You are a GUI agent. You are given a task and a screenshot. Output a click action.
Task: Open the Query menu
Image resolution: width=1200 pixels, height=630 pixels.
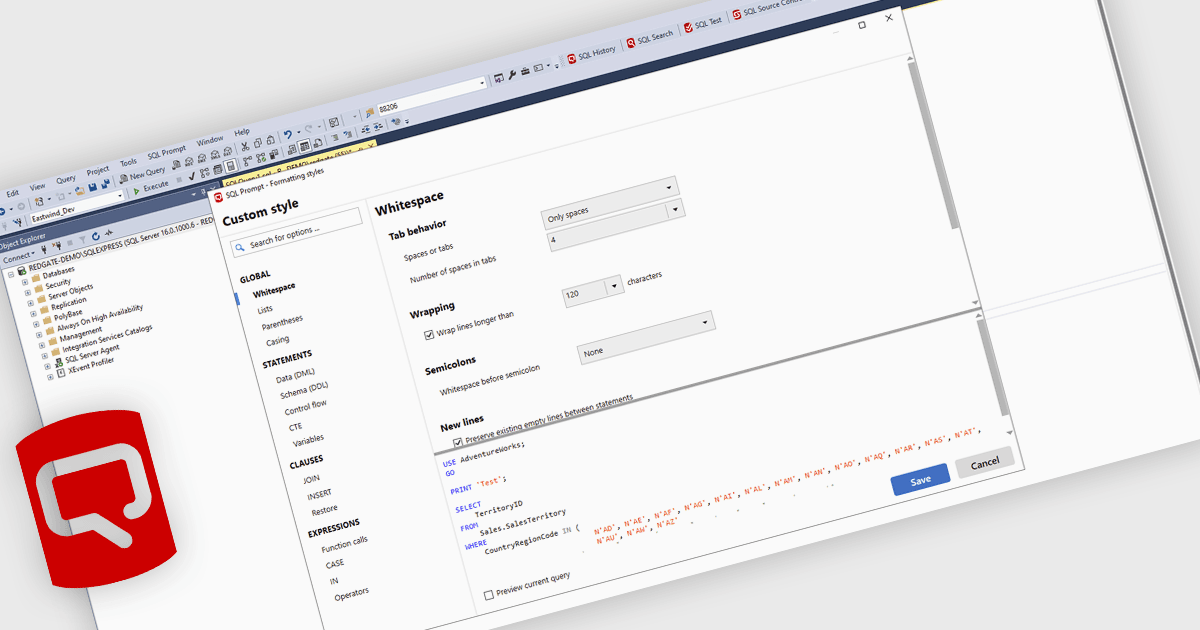pos(66,177)
